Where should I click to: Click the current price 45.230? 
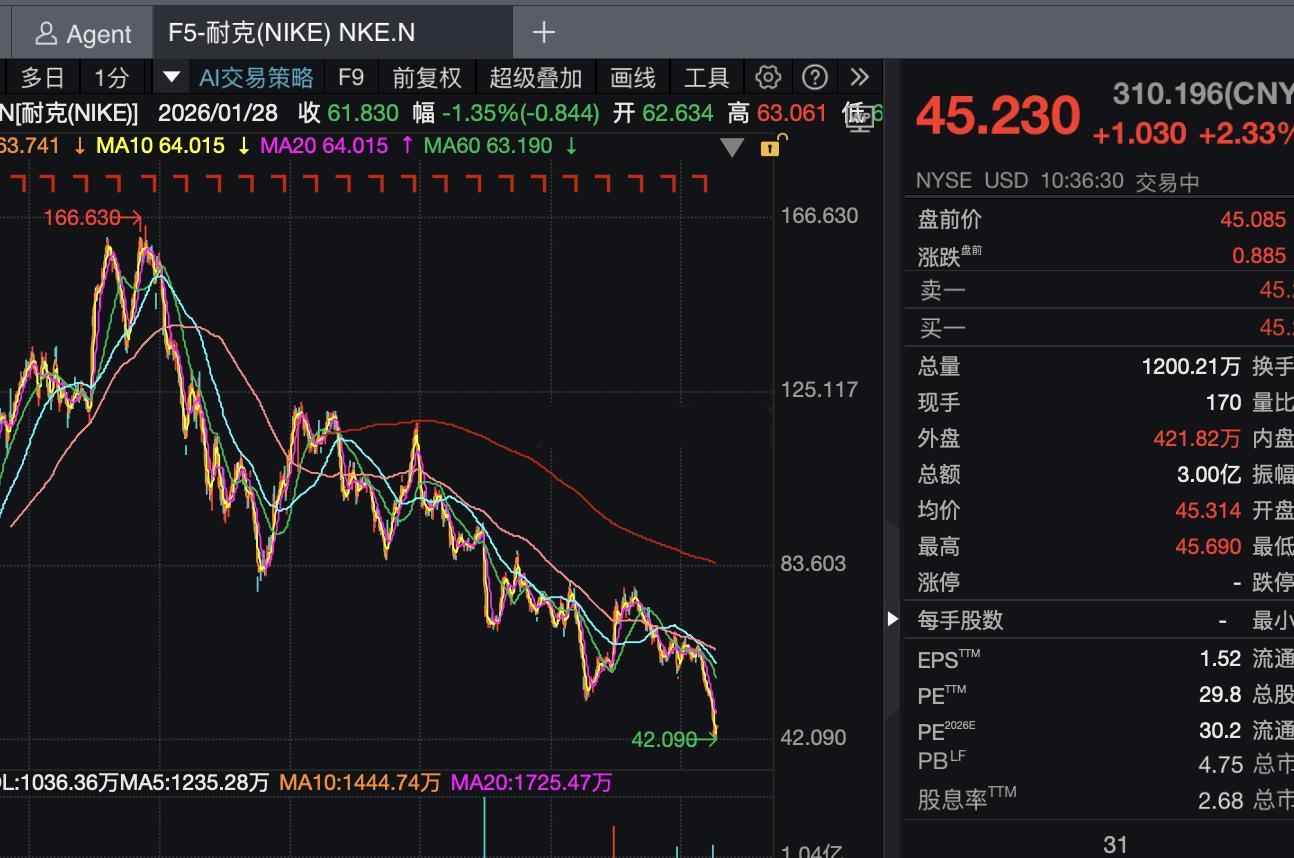pyautogui.click(x=998, y=116)
